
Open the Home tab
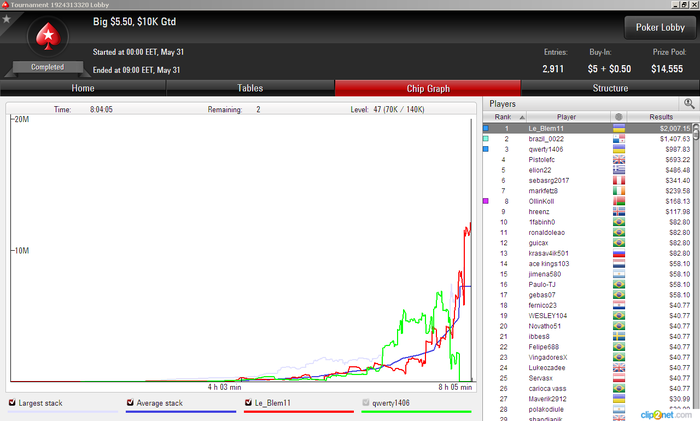83,88
